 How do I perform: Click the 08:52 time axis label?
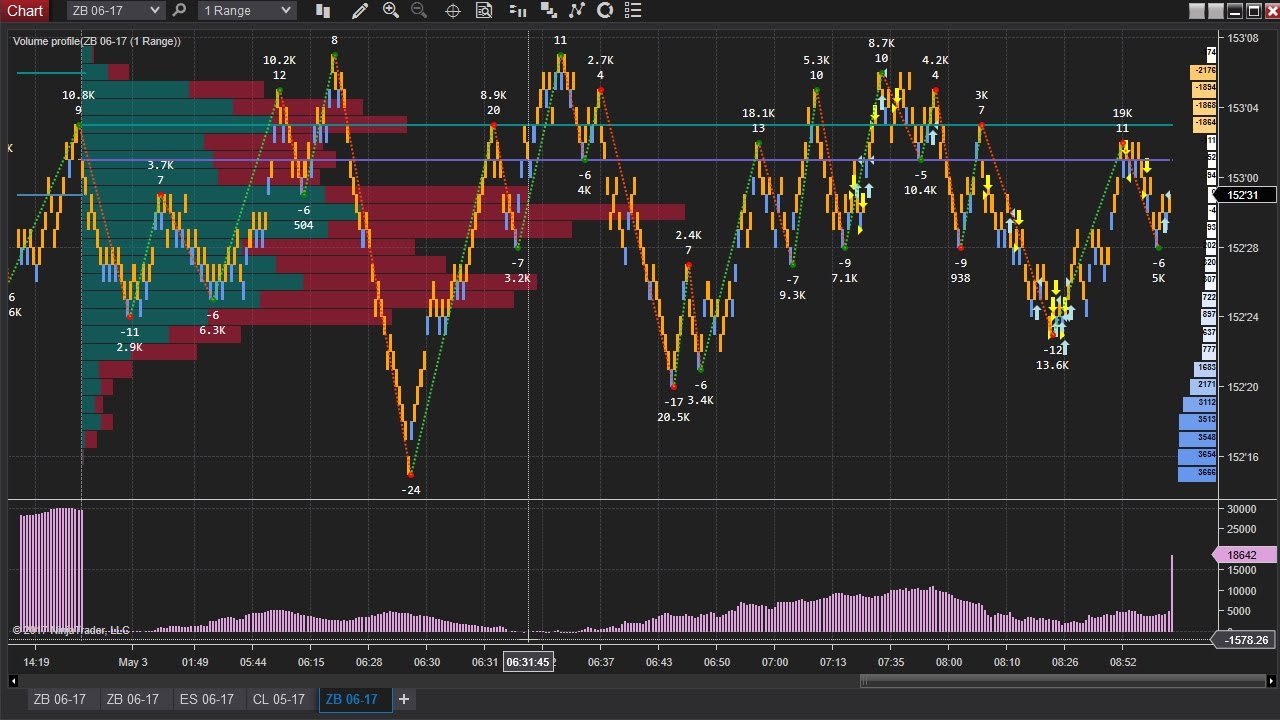click(x=1123, y=662)
